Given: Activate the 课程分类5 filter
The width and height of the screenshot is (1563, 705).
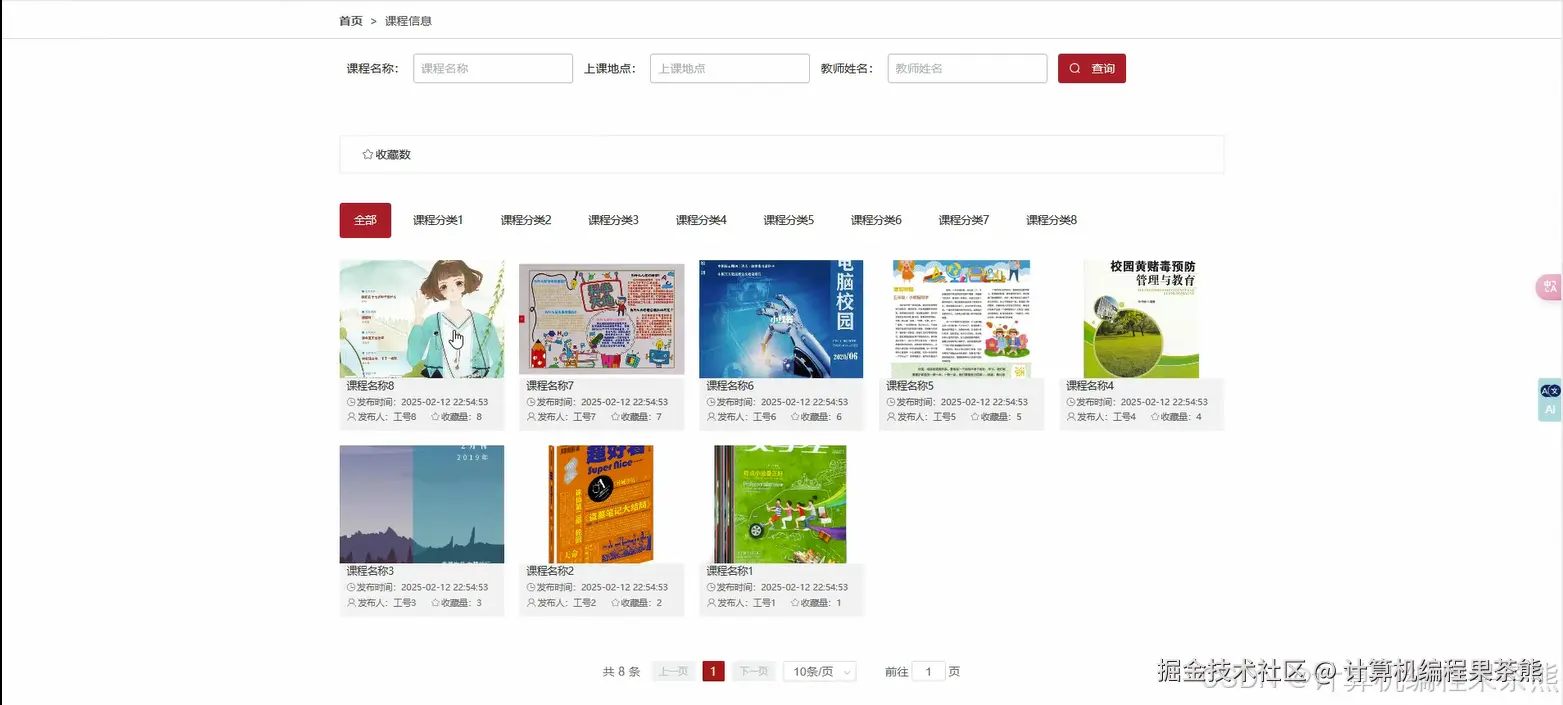Looking at the screenshot, I should pyautogui.click(x=788, y=220).
